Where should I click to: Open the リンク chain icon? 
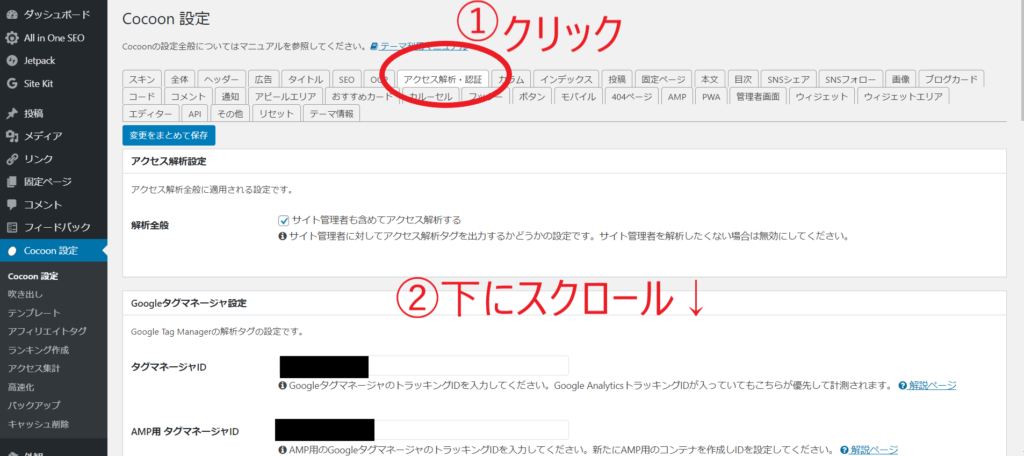(12, 159)
